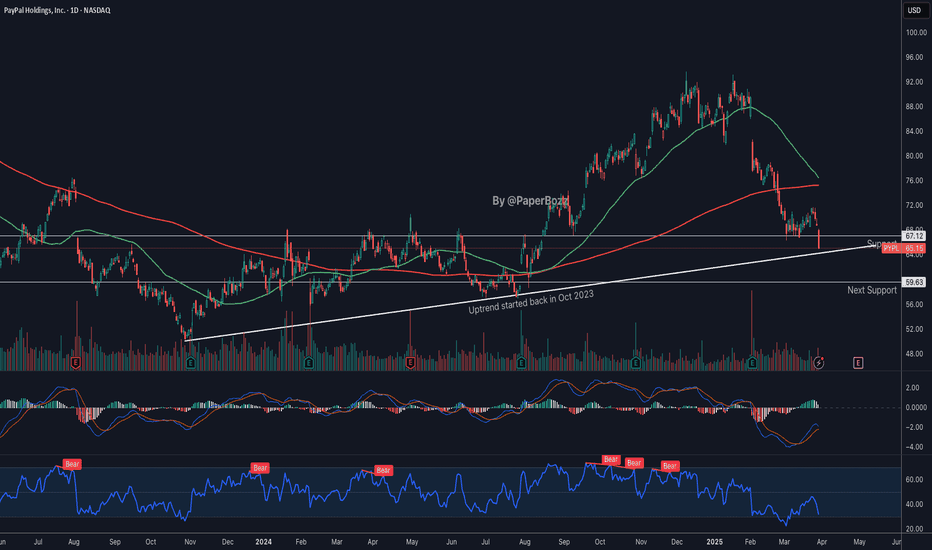The width and height of the screenshot is (932, 550).
Task: Click the green earnings marker at Nov 2023
Action: [191, 363]
